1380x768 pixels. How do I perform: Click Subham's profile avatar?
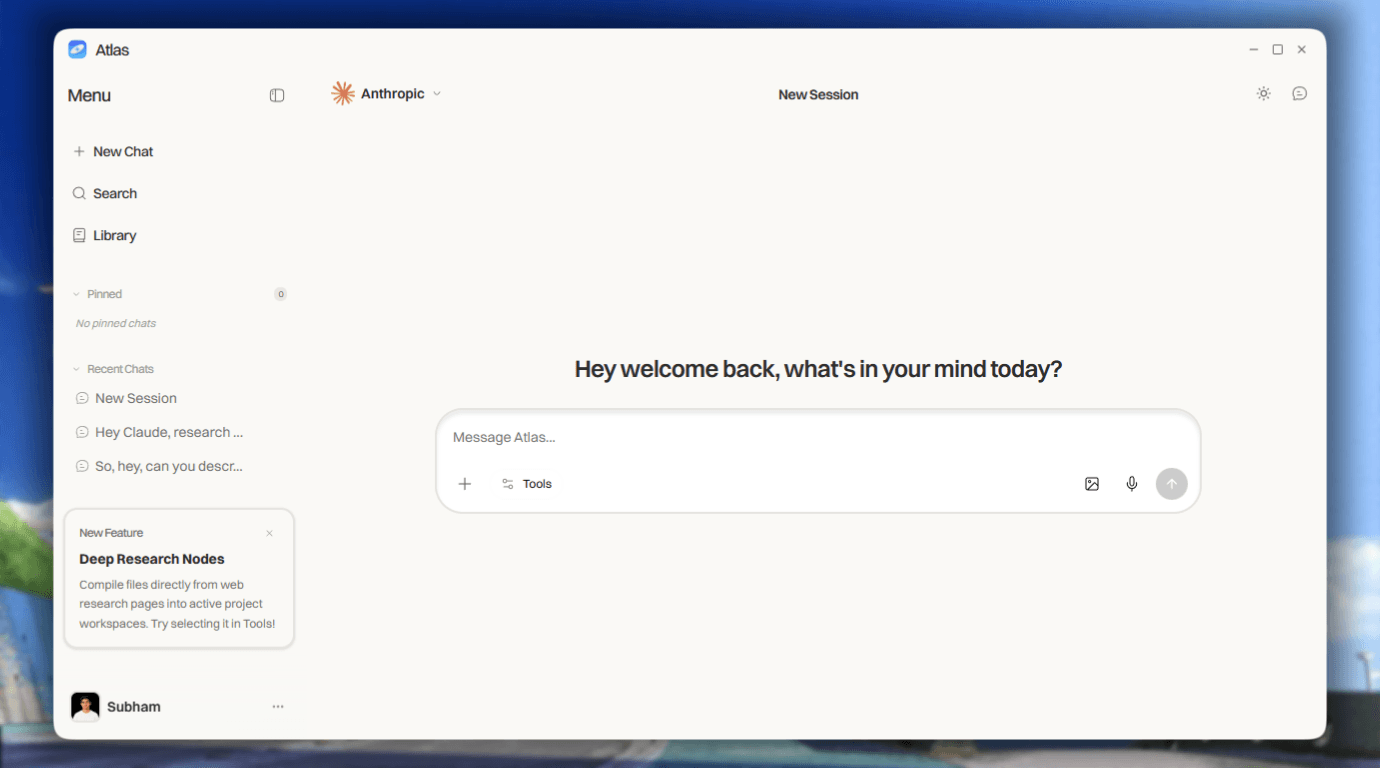[85, 707]
